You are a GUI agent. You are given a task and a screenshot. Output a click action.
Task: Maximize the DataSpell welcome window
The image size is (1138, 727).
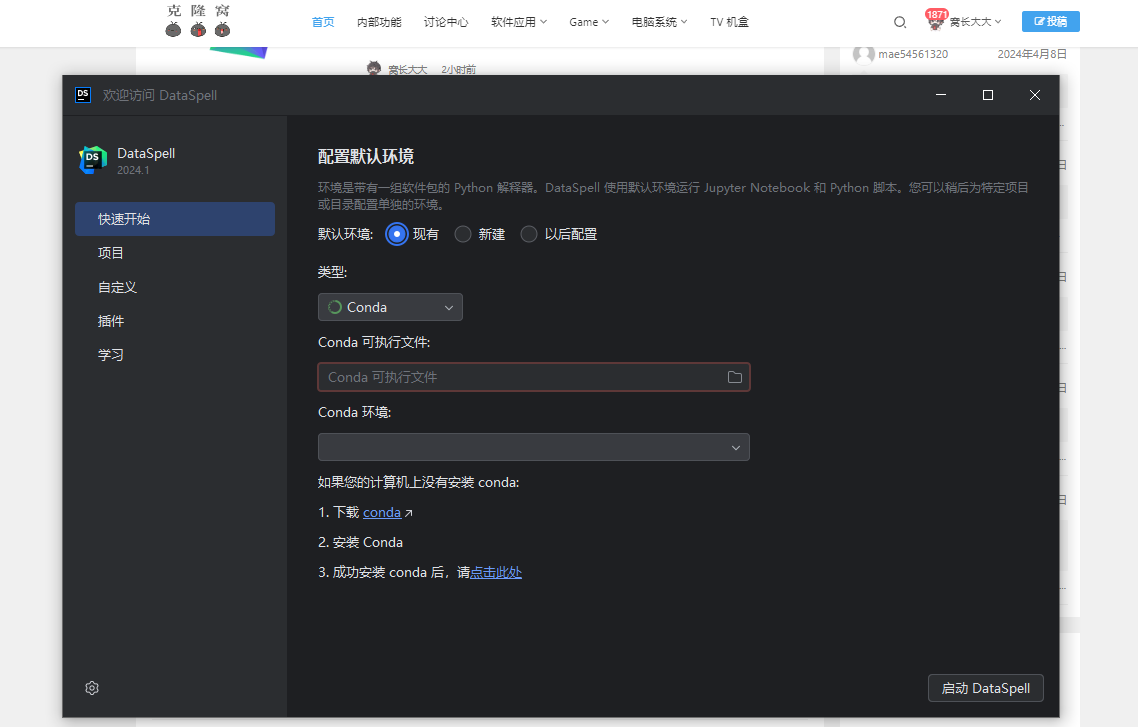coord(988,95)
